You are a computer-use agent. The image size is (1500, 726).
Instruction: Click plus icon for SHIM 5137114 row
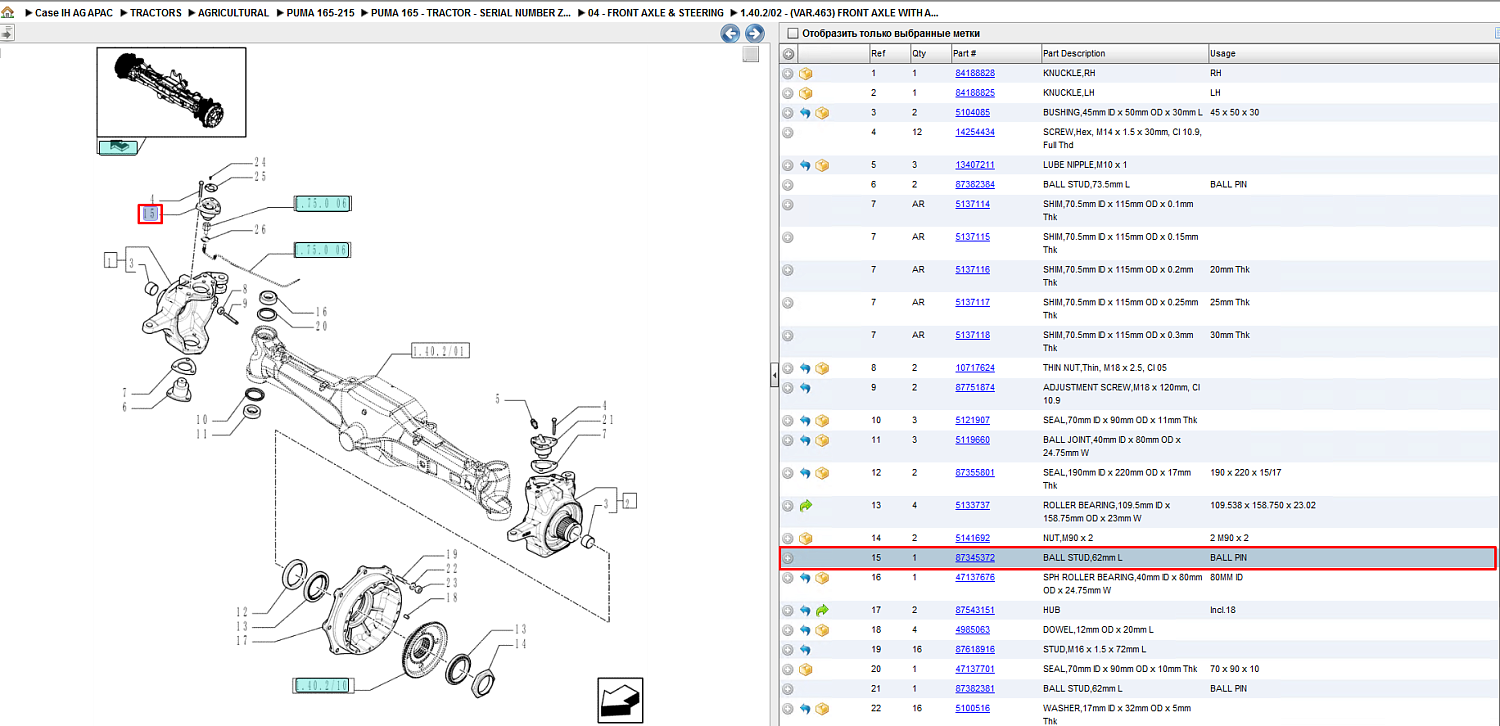click(x=788, y=204)
